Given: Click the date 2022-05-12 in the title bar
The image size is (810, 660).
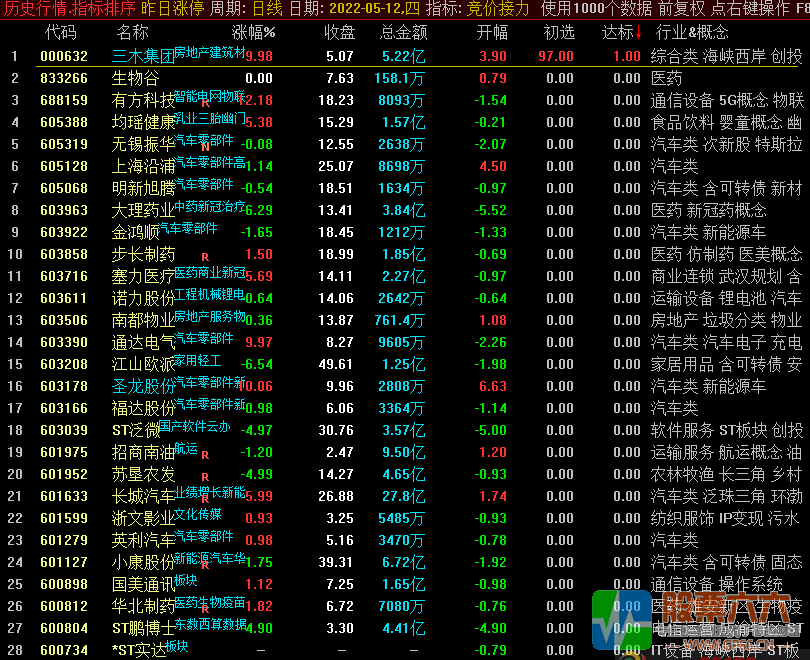Looking at the screenshot, I should [373, 9].
